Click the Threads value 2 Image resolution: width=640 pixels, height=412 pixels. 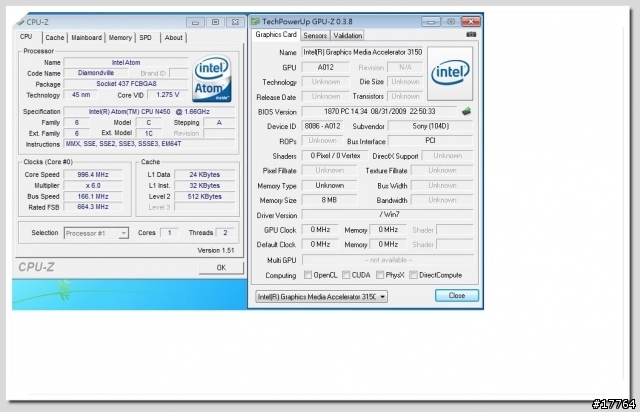pos(224,233)
